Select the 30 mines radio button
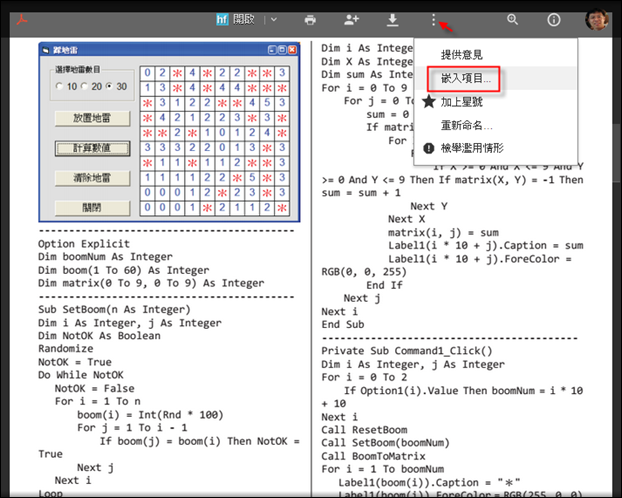Screen dimensions: 622x498 109,86
